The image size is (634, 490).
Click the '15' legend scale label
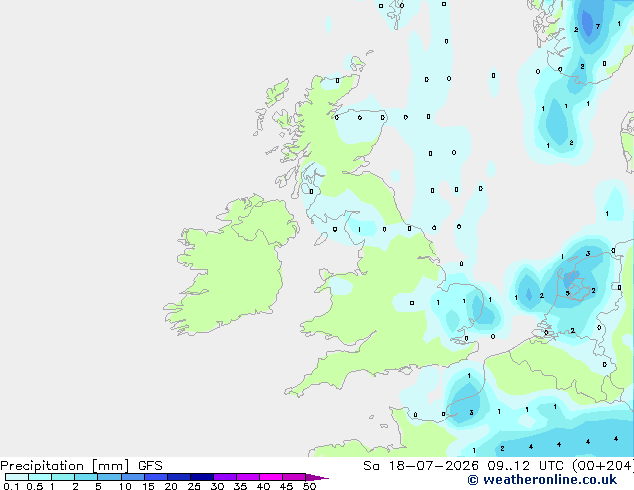tap(148, 486)
